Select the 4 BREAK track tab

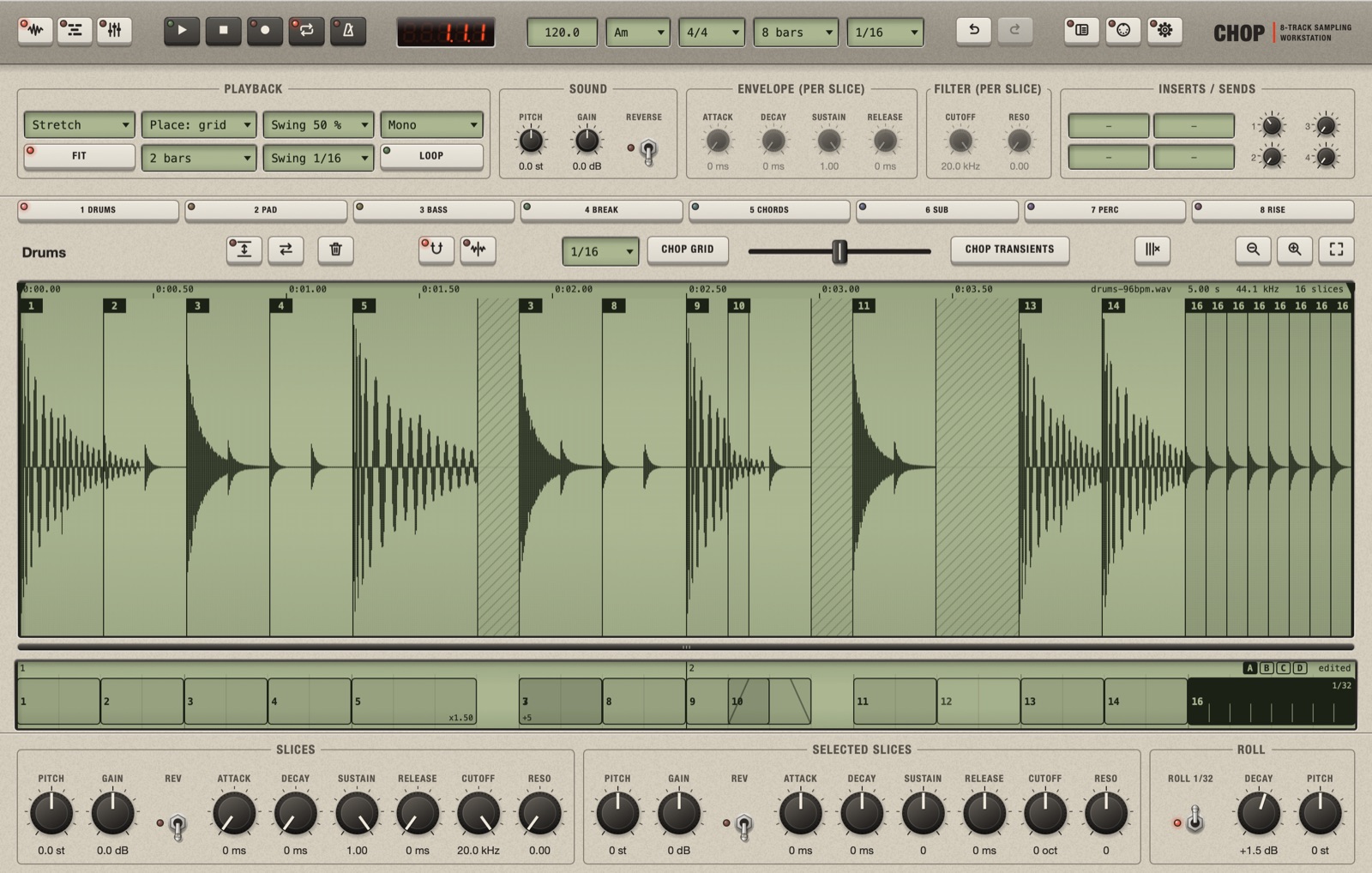click(x=601, y=210)
